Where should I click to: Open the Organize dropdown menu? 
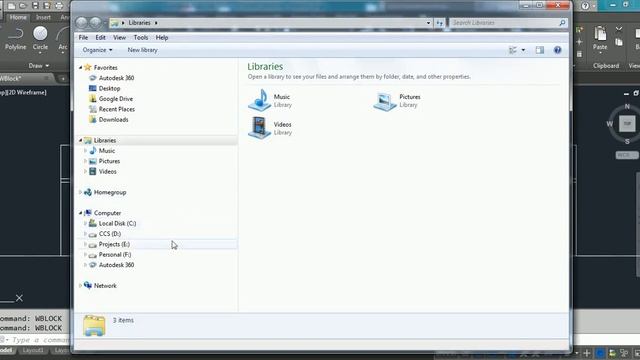click(x=97, y=50)
